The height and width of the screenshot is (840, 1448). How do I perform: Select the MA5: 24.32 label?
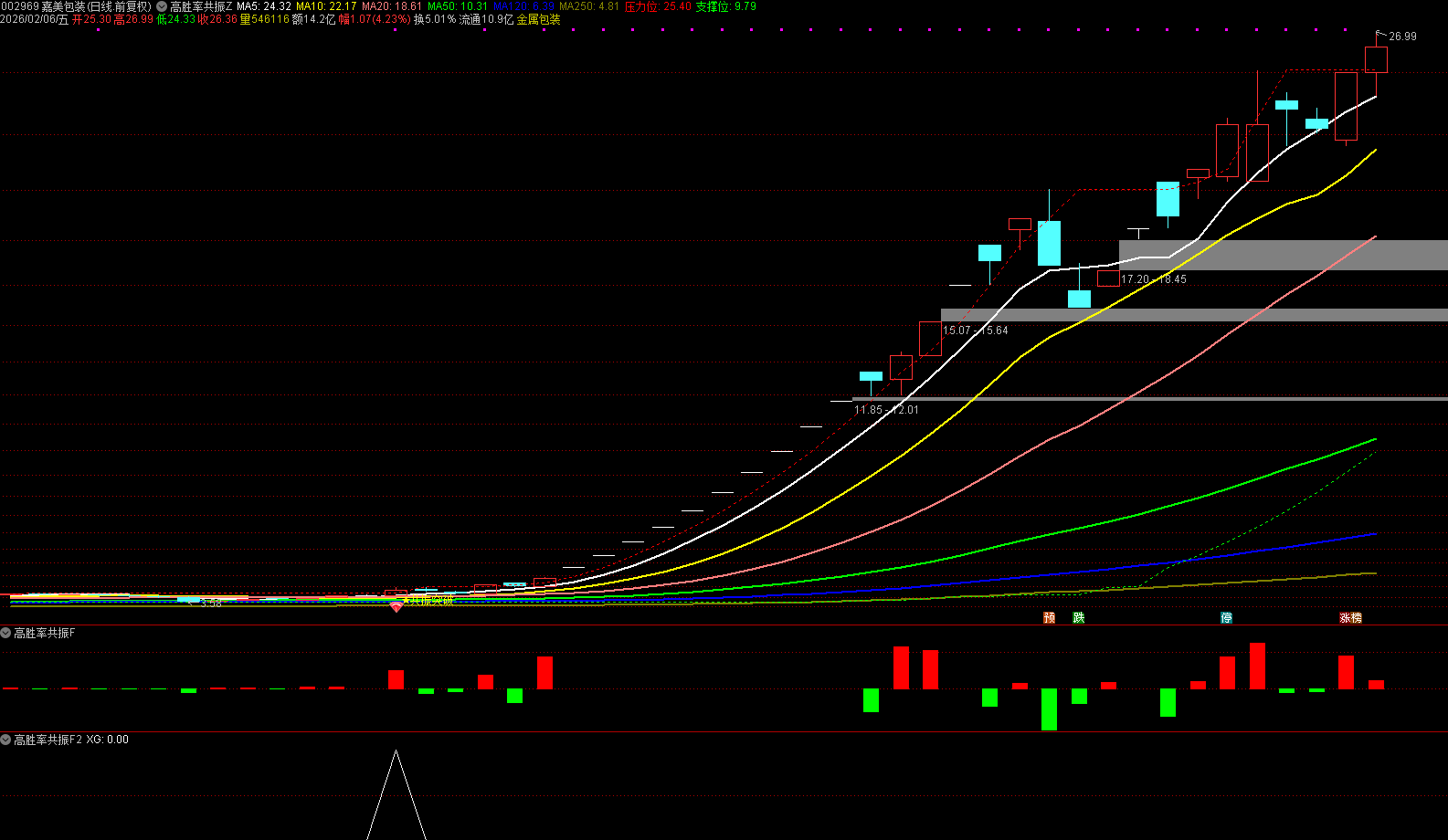264,6
